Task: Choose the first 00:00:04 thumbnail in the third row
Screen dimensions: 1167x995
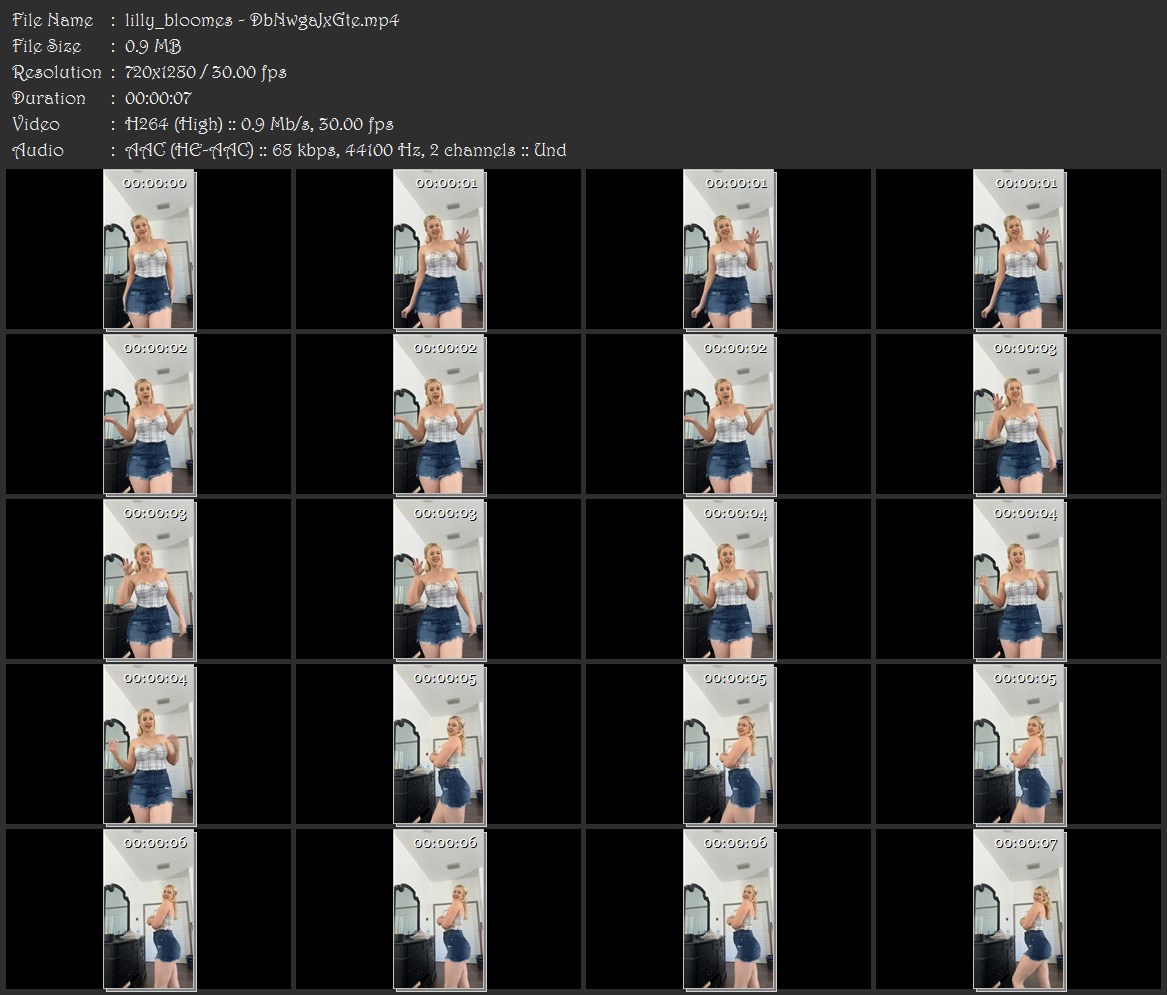Action: pos(729,580)
